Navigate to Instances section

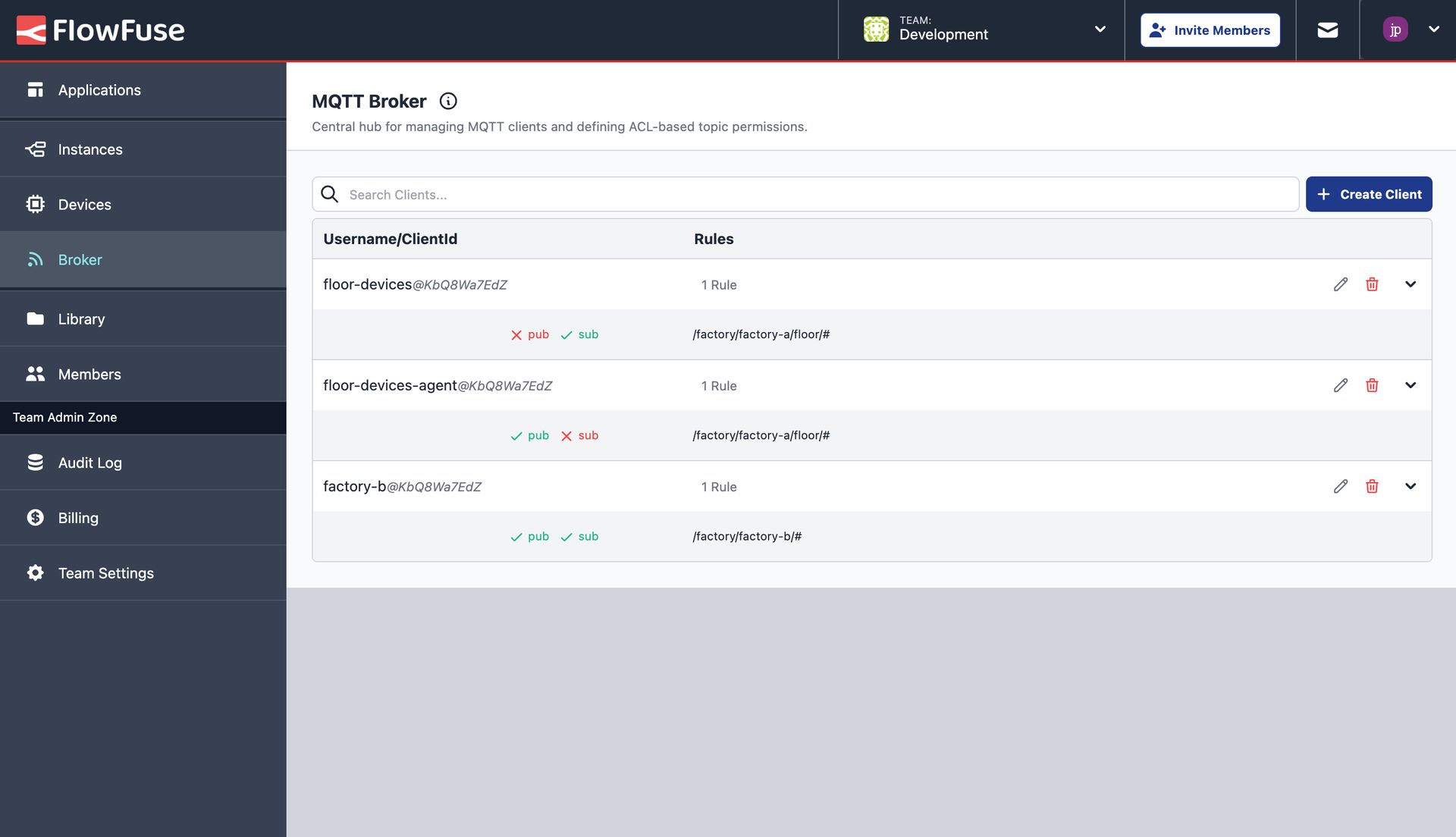tap(90, 148)
